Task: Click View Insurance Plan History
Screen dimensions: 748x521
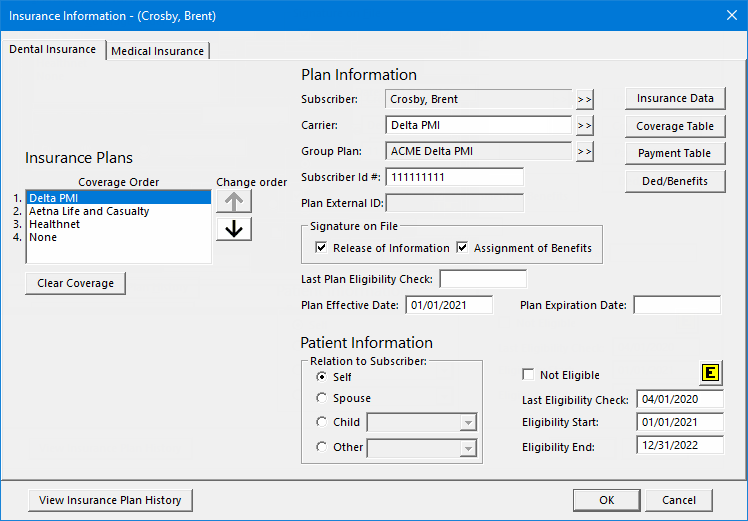Action: [x=110, y=500]
